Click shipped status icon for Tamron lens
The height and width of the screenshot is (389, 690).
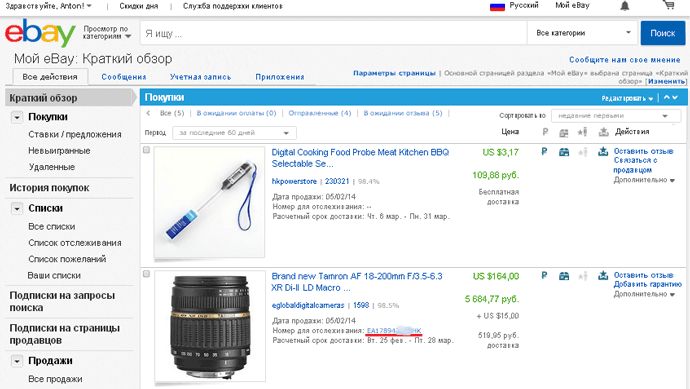(564, 276)
